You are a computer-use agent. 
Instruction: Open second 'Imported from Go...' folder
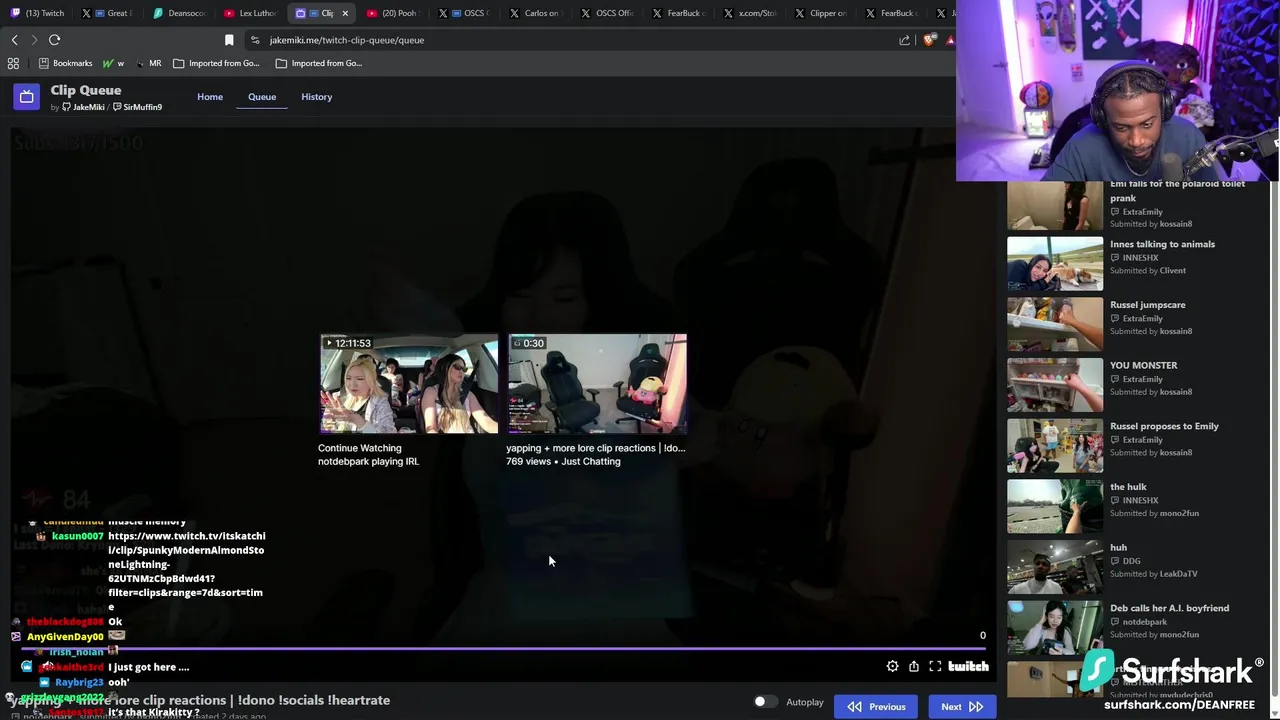pyautogui.click(x=319, y=63)
